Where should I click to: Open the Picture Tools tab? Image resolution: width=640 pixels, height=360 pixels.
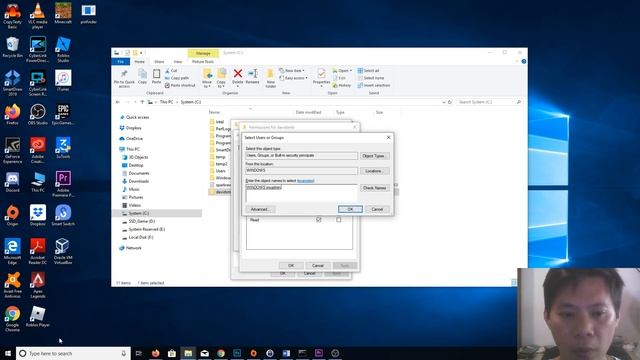tap(203, 62)
